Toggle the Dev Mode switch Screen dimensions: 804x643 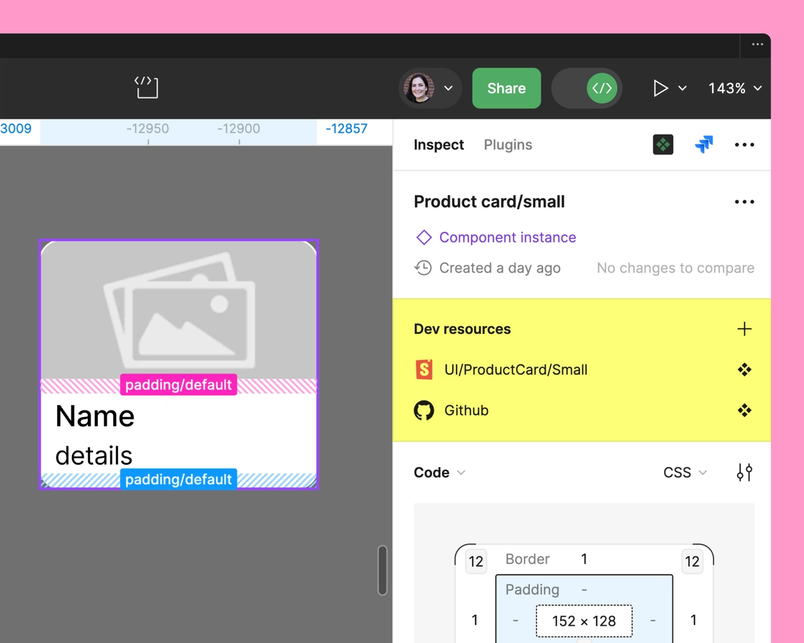pos(586,88)
